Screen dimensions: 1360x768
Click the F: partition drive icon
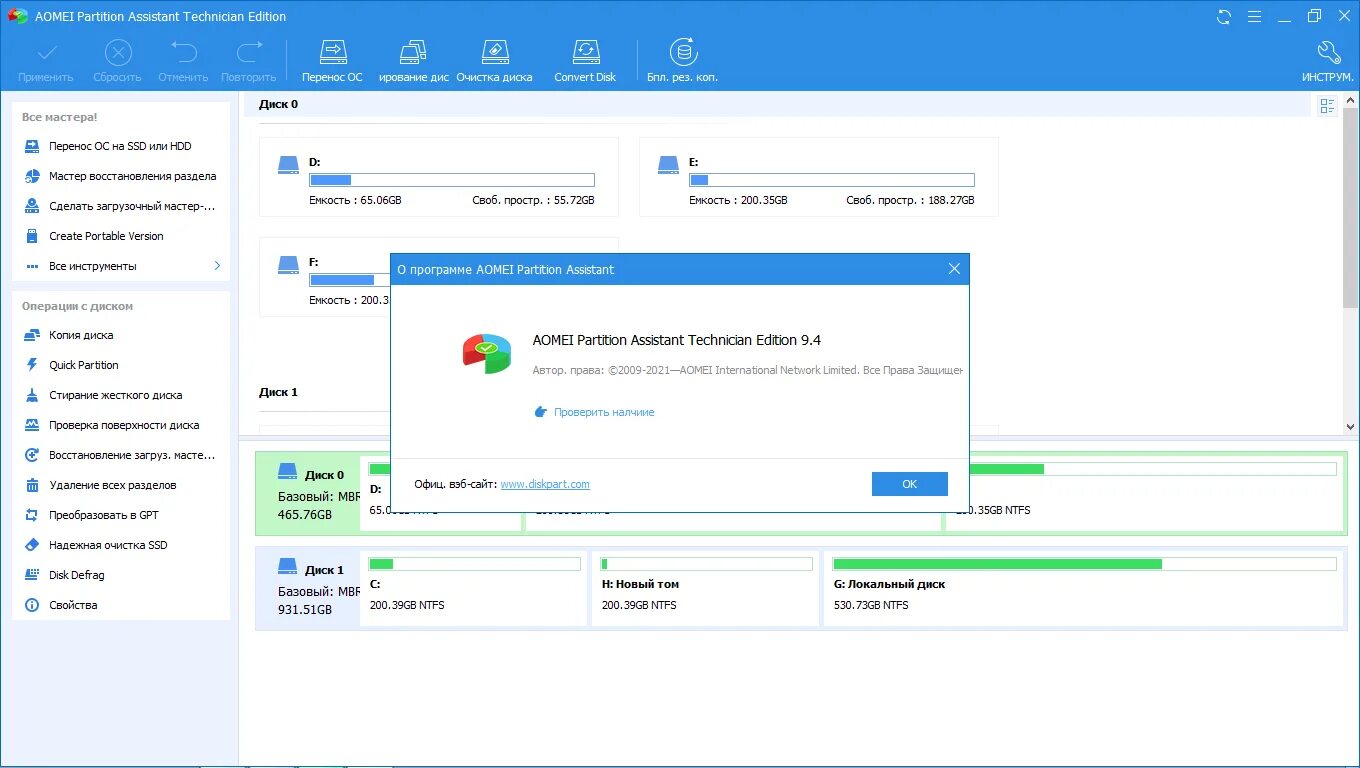click(288, 265)
